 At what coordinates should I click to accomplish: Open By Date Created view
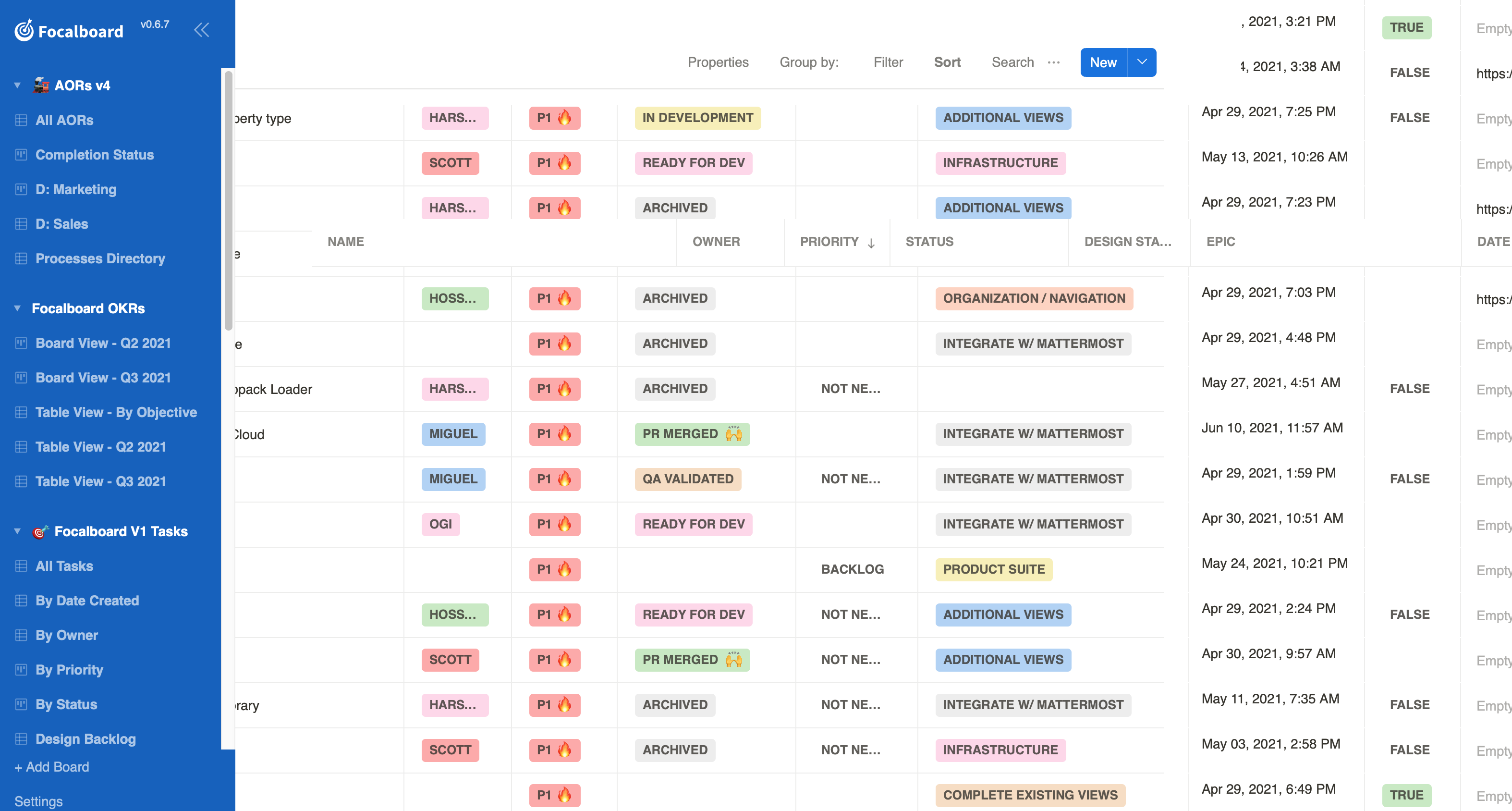pos(87,601)
